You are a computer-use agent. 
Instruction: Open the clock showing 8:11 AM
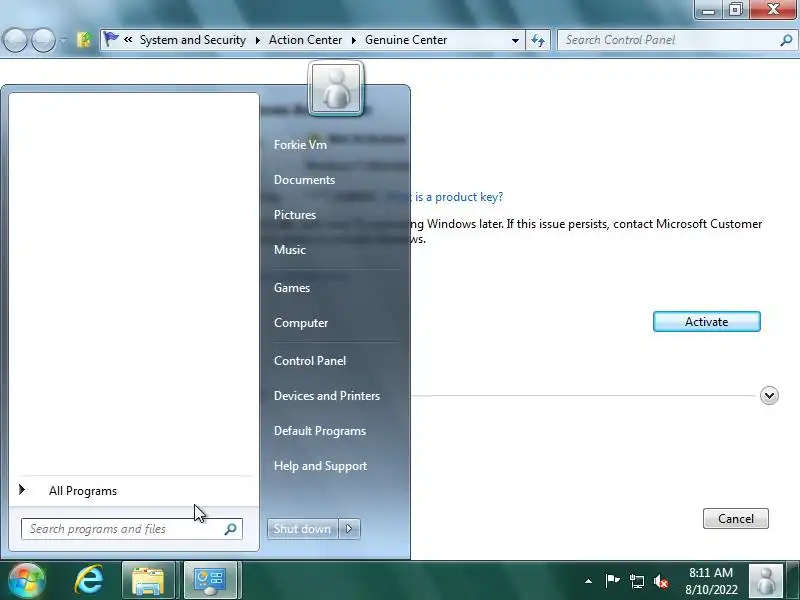711,581
